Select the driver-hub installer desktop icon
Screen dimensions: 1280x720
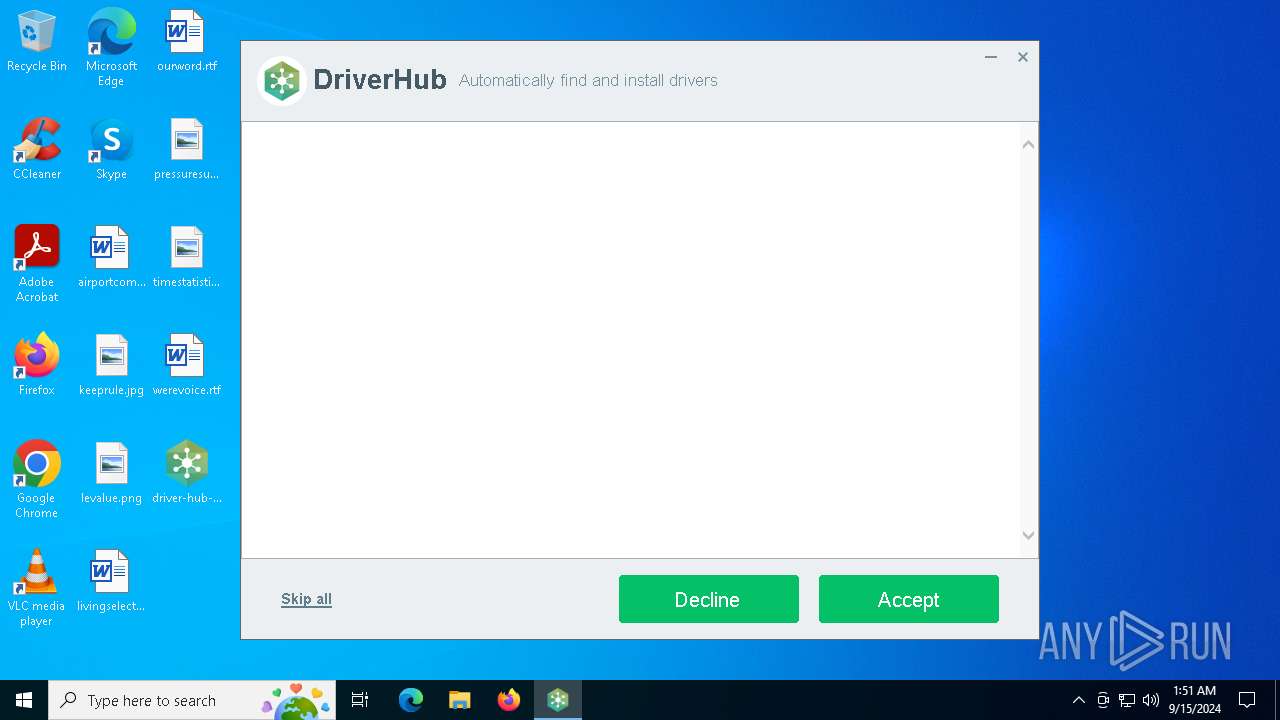187,473
